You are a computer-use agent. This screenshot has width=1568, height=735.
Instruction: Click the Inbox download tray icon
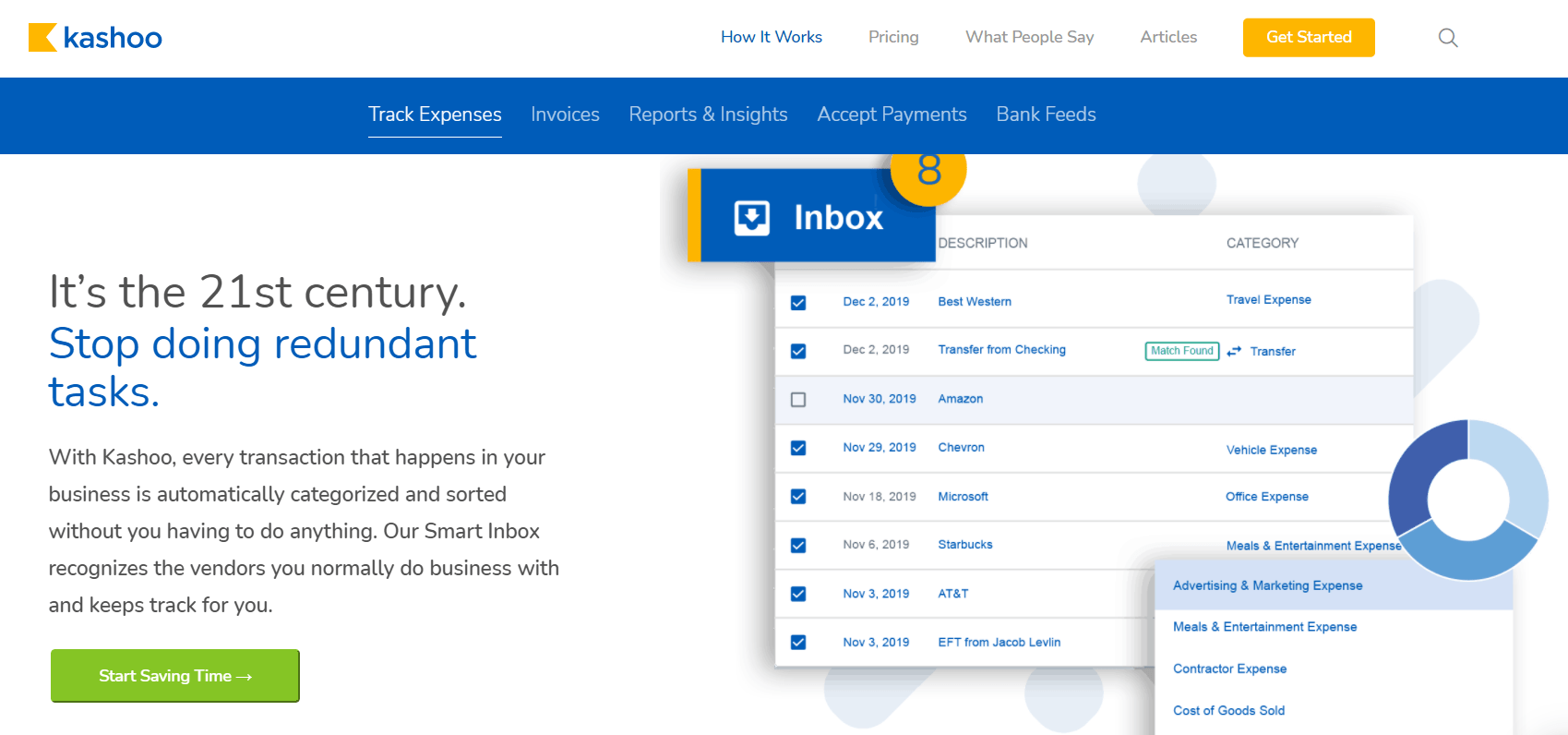tap(751, 218)
